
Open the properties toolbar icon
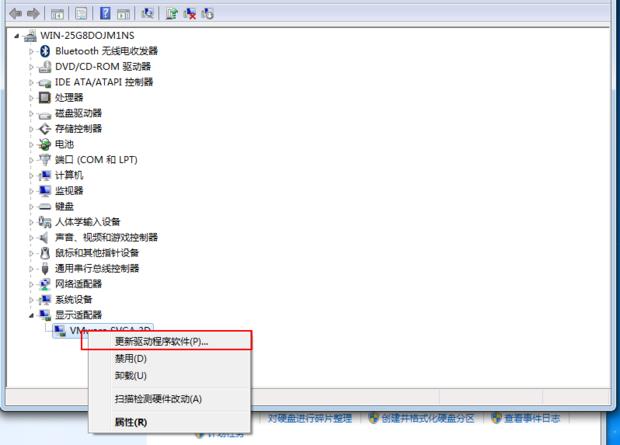point(80,14)
